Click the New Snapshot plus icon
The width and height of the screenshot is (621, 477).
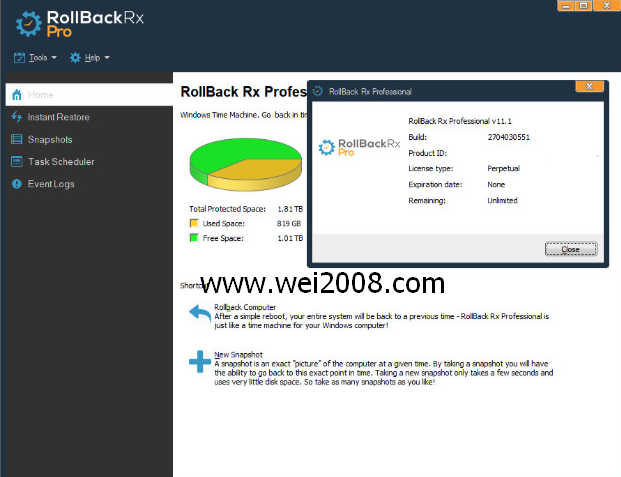tap(200, 361)
